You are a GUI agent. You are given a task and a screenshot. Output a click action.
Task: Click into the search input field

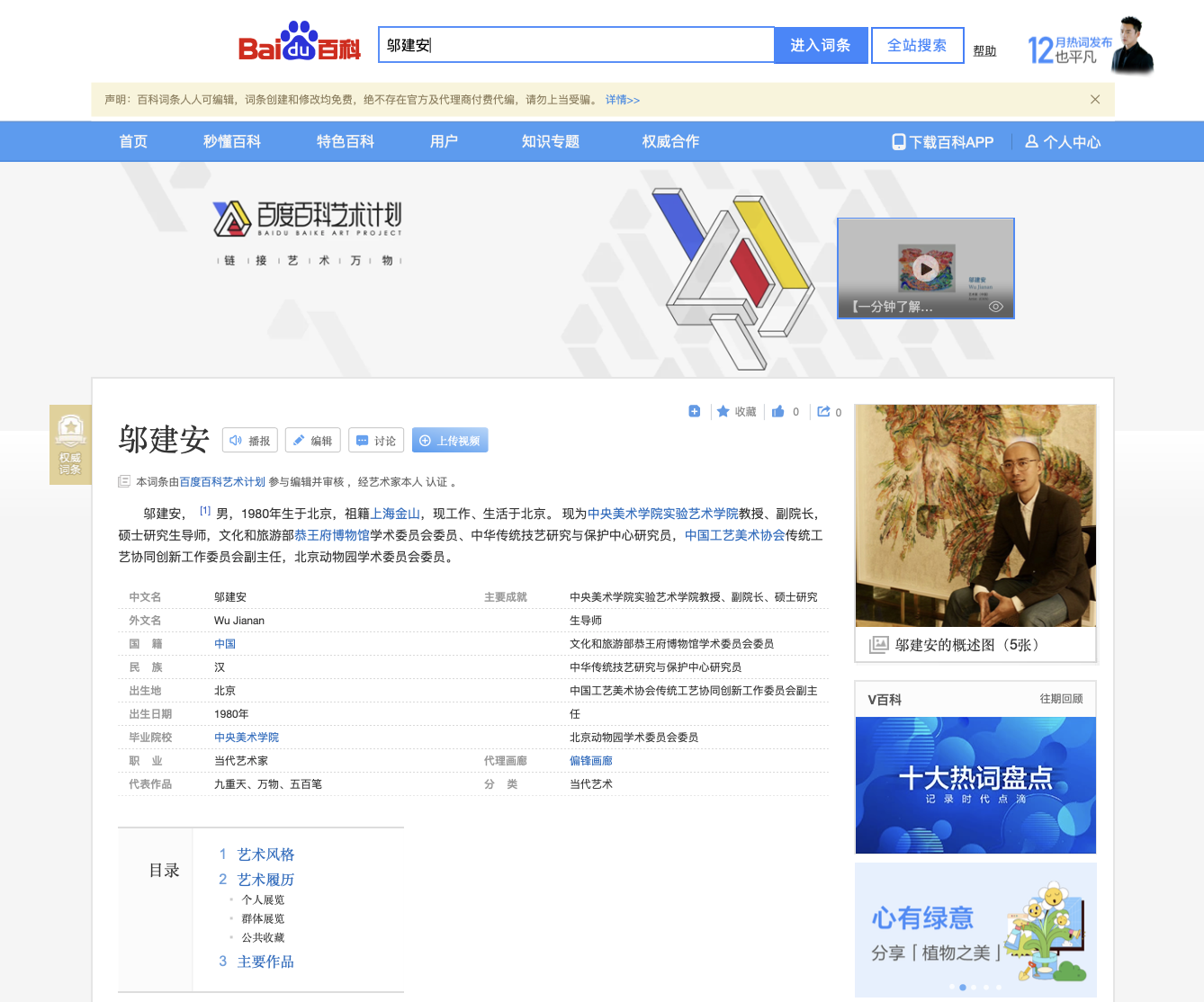point(576,45)
